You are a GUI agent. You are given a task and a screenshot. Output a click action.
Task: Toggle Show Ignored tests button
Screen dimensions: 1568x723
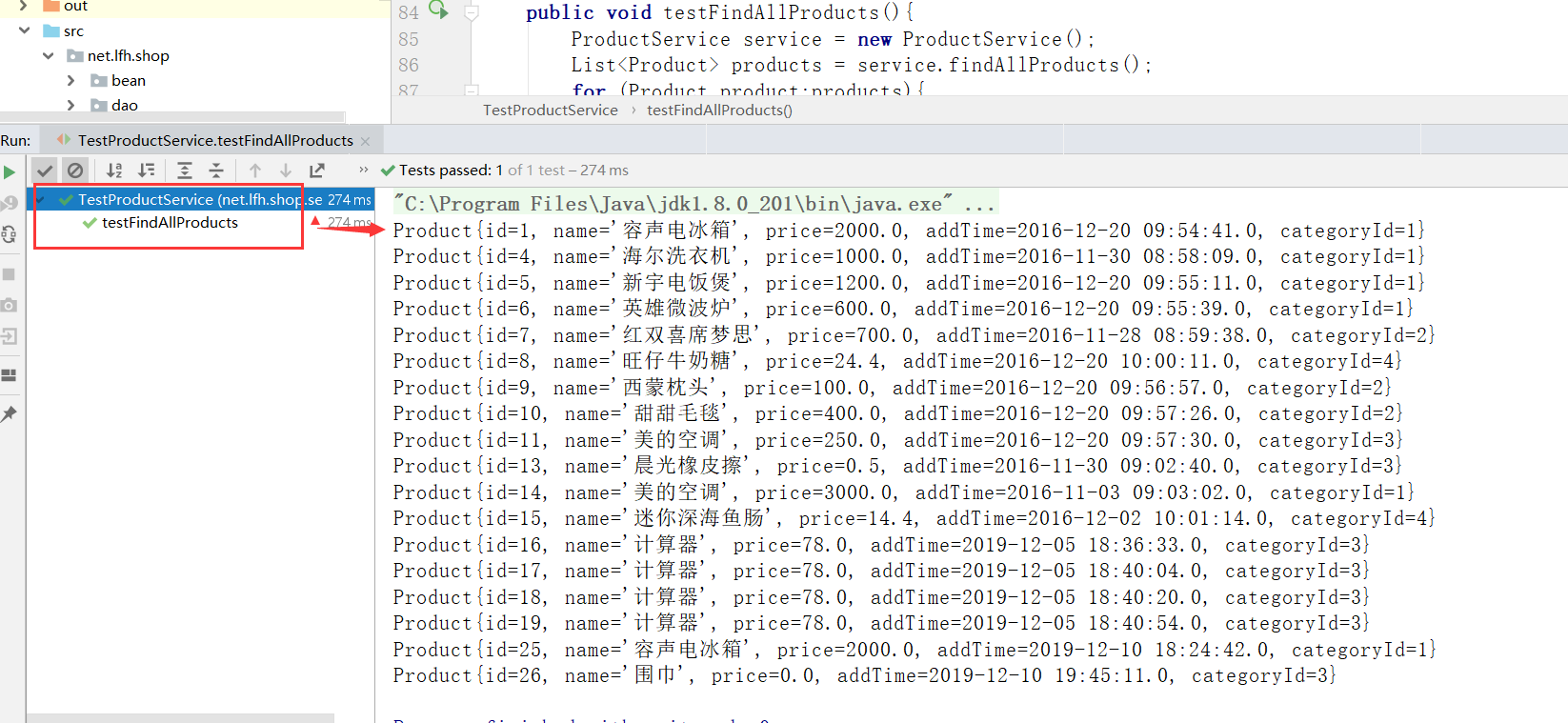[75, 171]
